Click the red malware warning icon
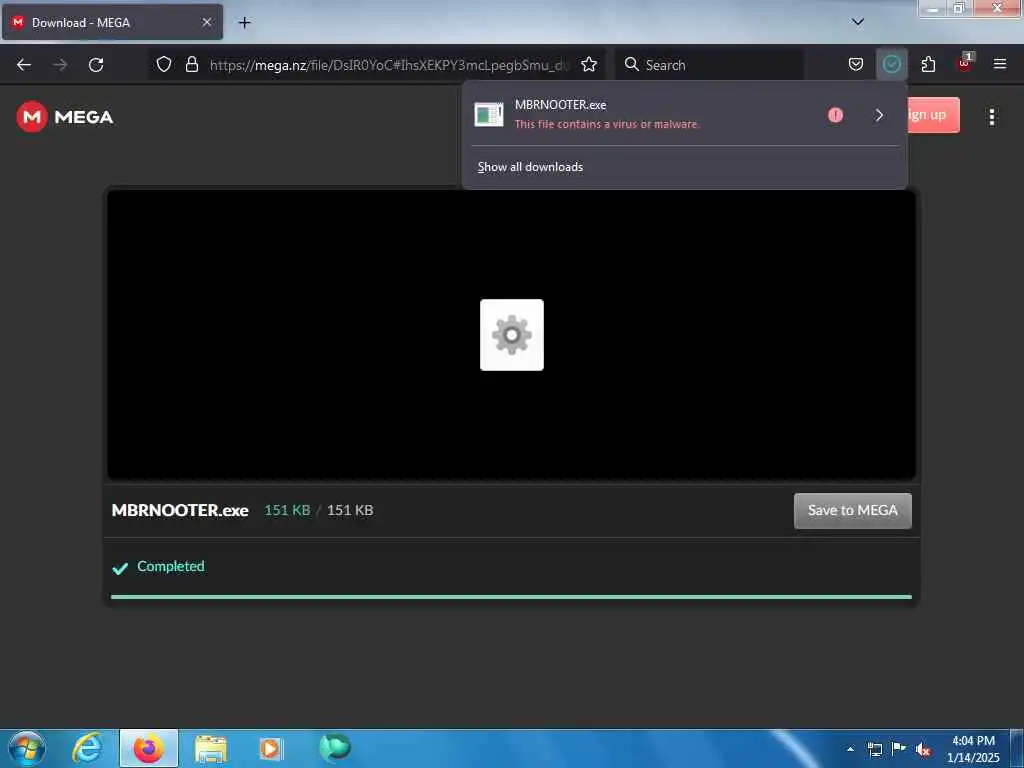 tap(835, 115)
